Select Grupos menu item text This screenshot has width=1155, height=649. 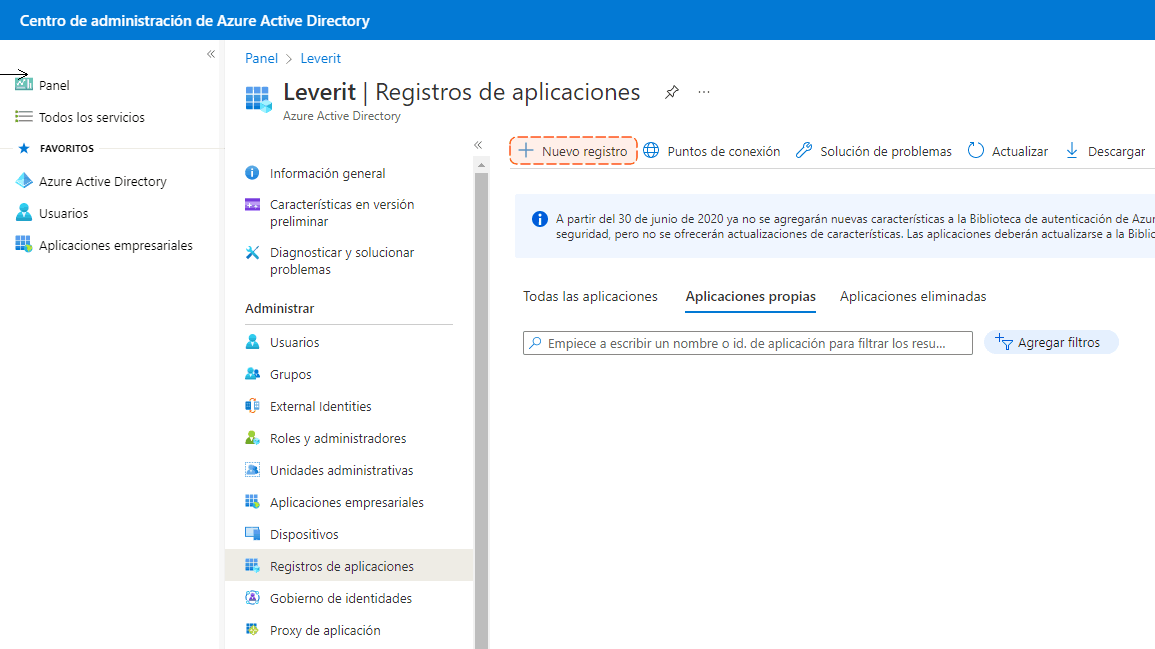[290, 374]
